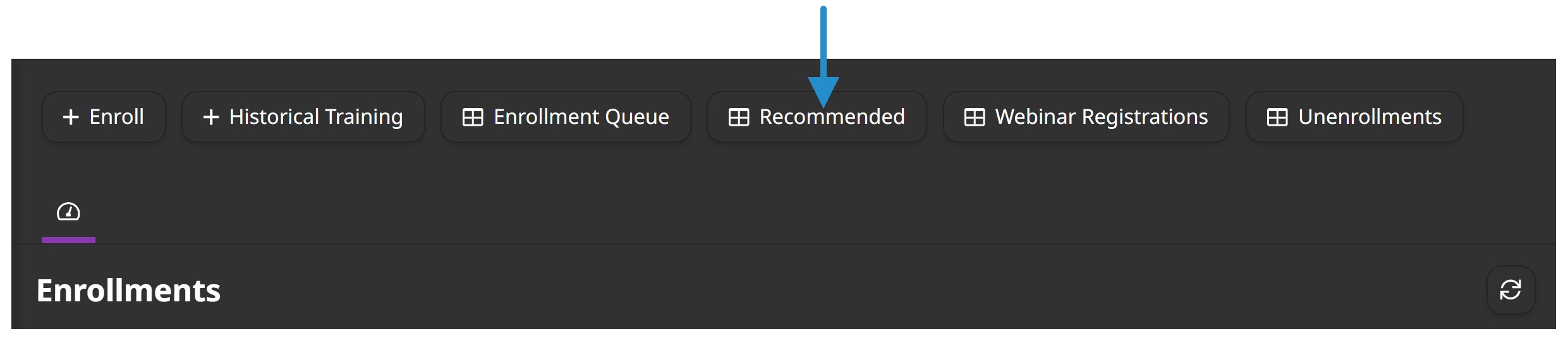The height and width of the screenshot is (338, 1568).
Task: Click the table icon on Unenrollments
Action: pos(1277,117)
